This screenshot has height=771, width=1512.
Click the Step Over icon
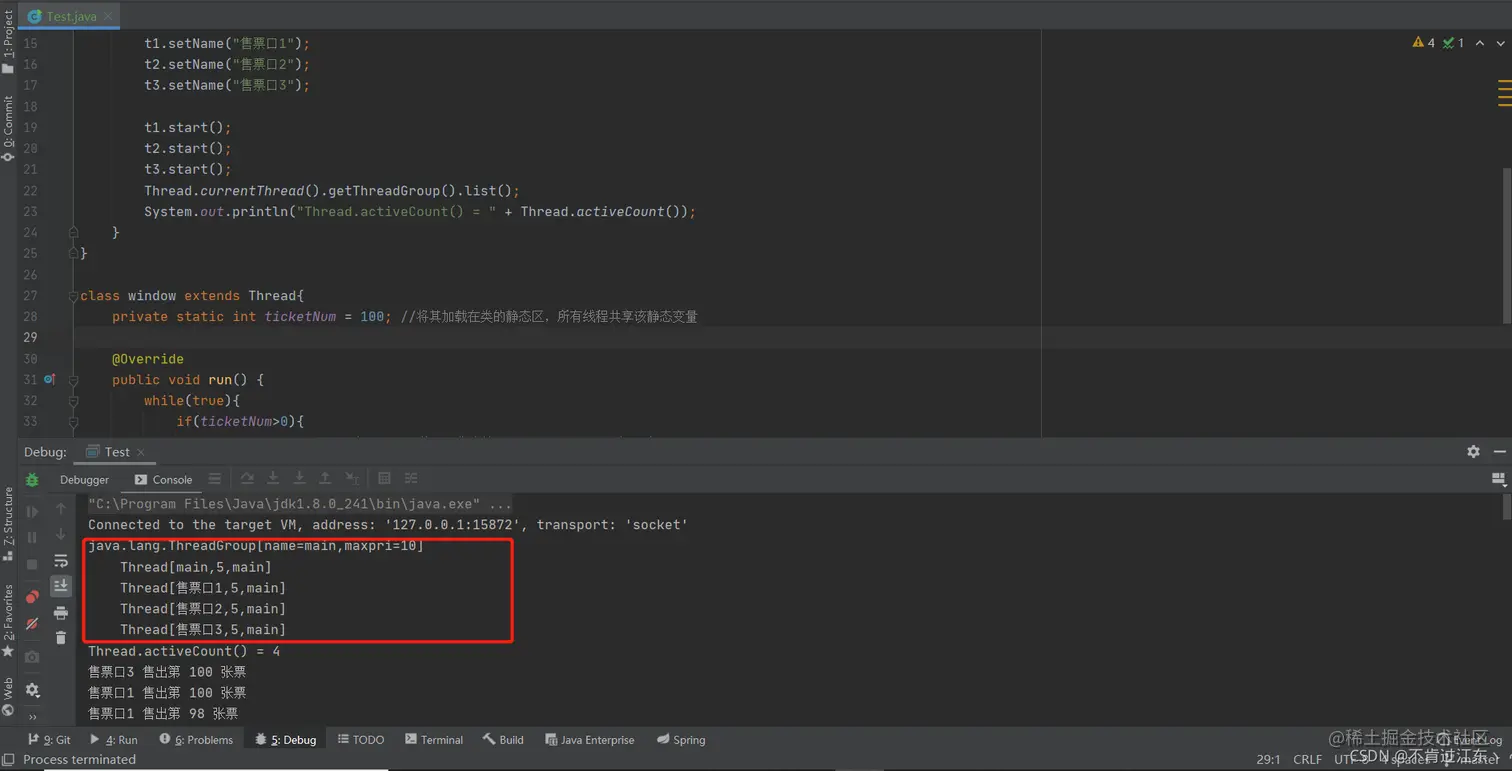coord(247,479)
